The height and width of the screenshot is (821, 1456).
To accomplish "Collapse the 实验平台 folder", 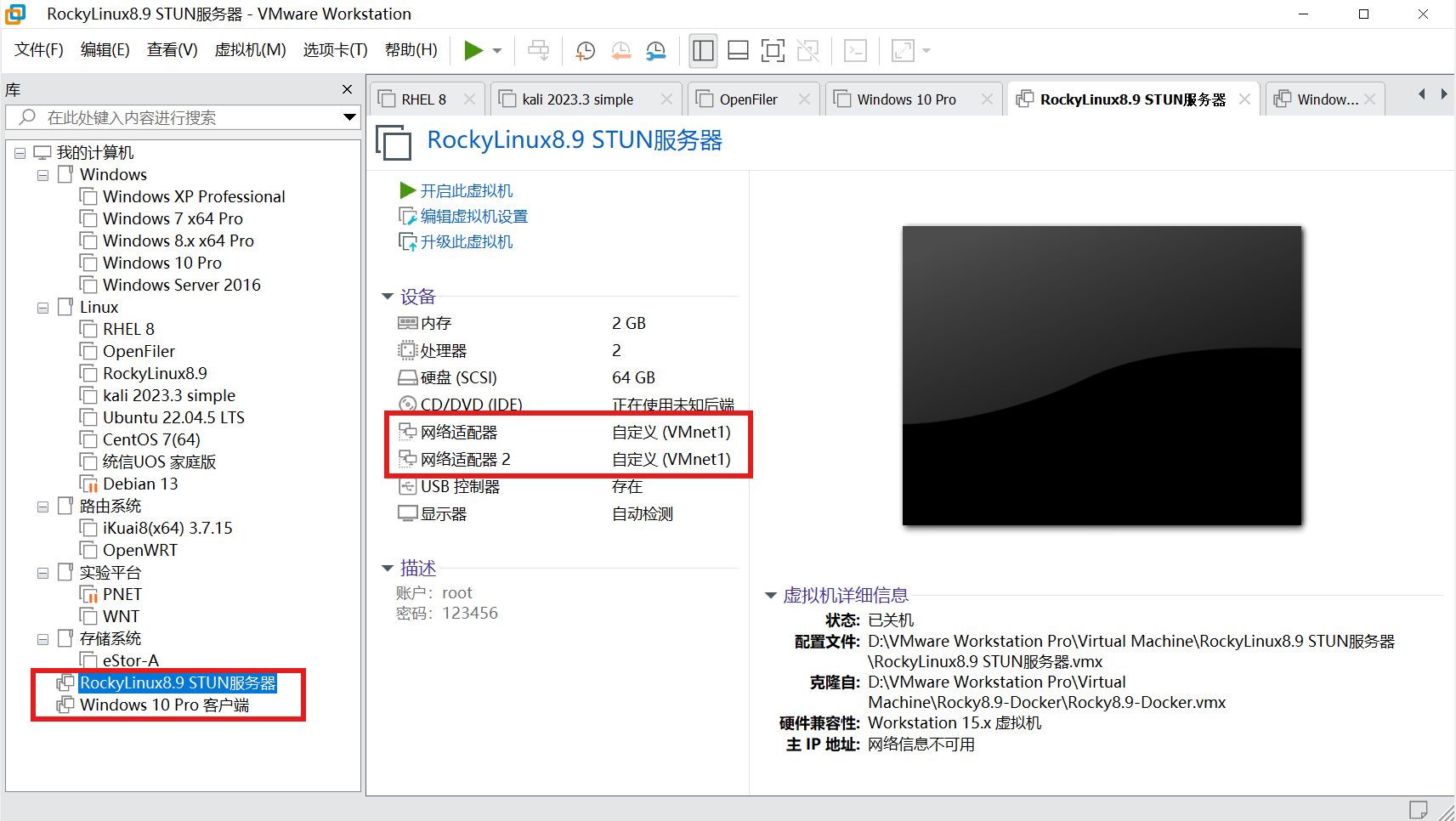I will click(42, 573).
